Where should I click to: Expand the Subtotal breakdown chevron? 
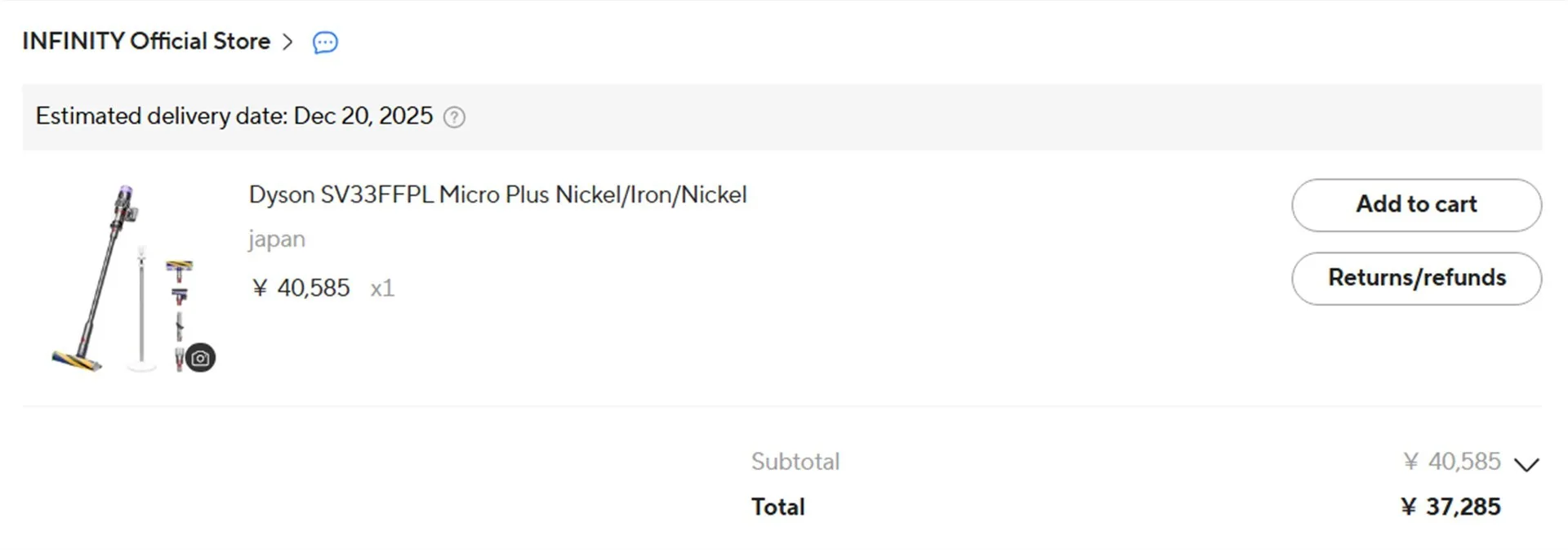(x=1526, y=464)
